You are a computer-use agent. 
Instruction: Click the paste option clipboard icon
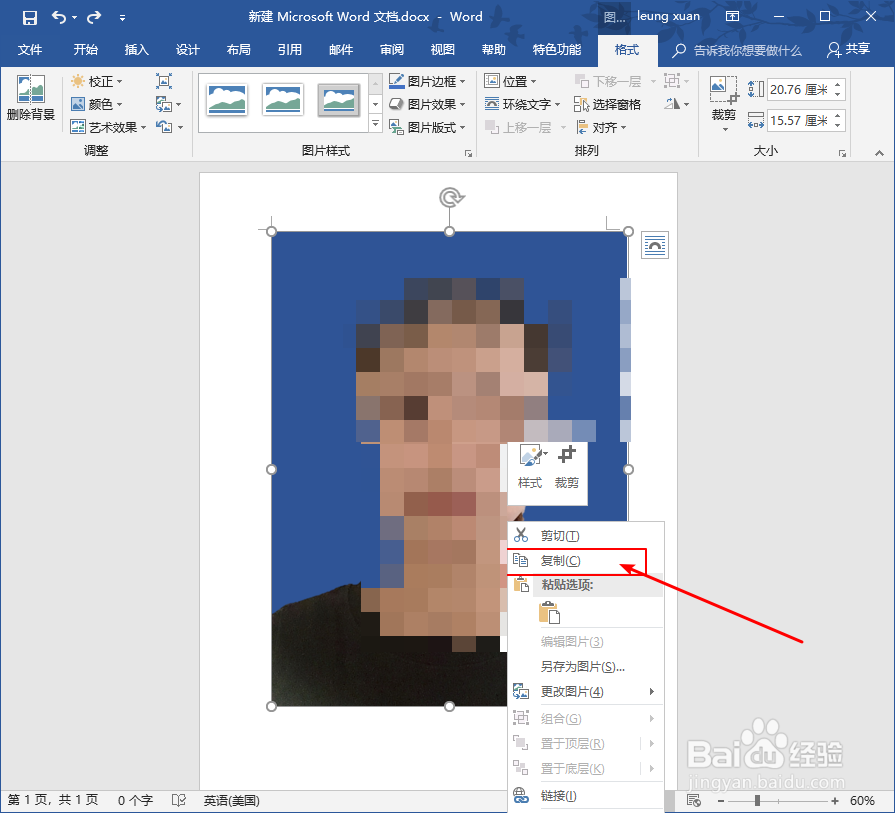click(549, 613)
